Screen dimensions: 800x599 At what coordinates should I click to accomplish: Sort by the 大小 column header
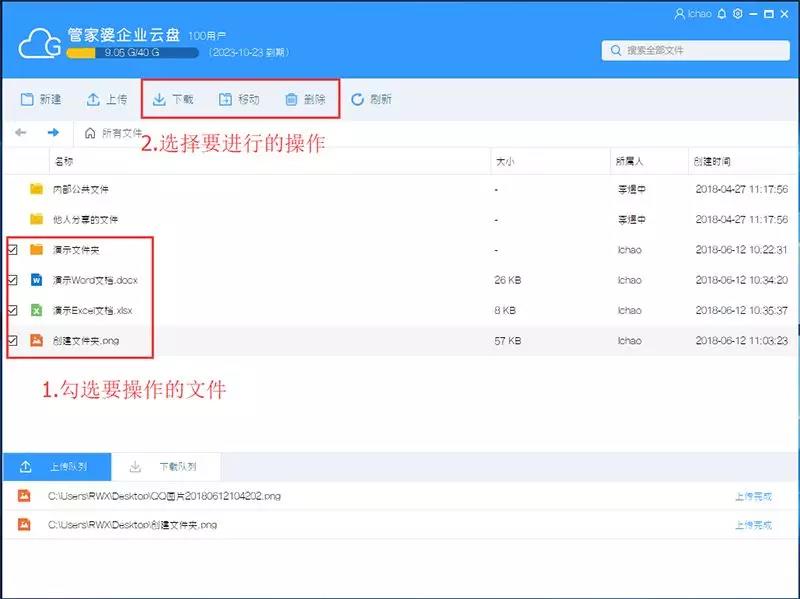click(505, 161)
